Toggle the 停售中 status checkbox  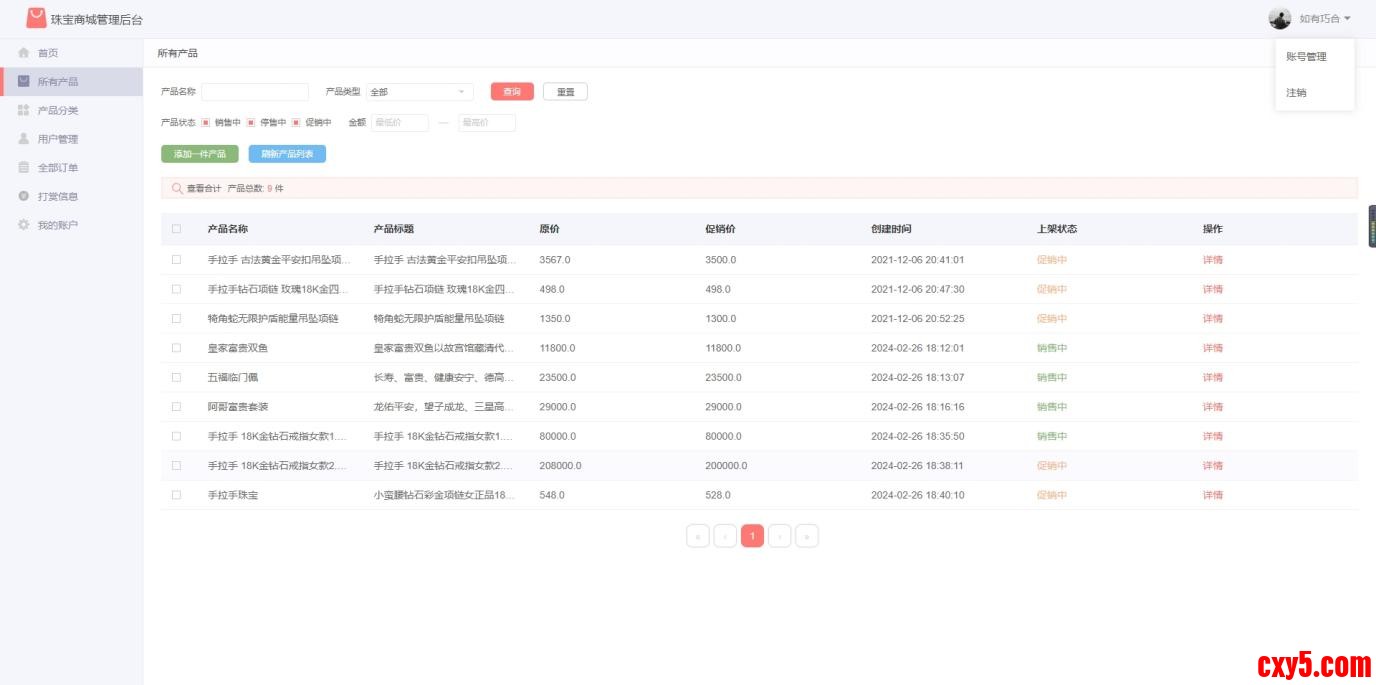(x=251, y=123)
